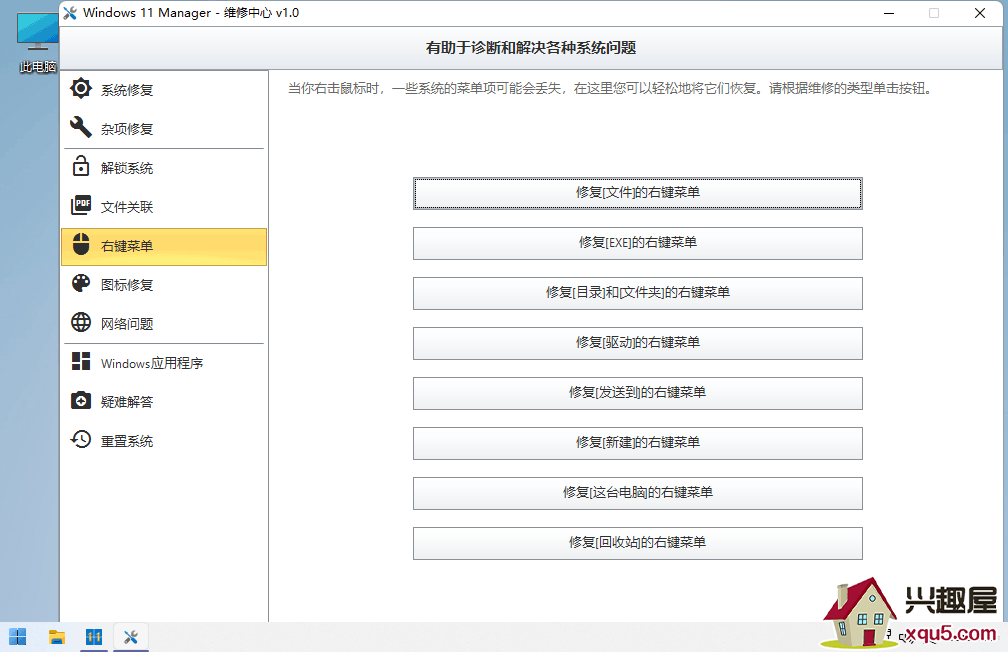Switch to the 杂项修复 section

[164, 128]
